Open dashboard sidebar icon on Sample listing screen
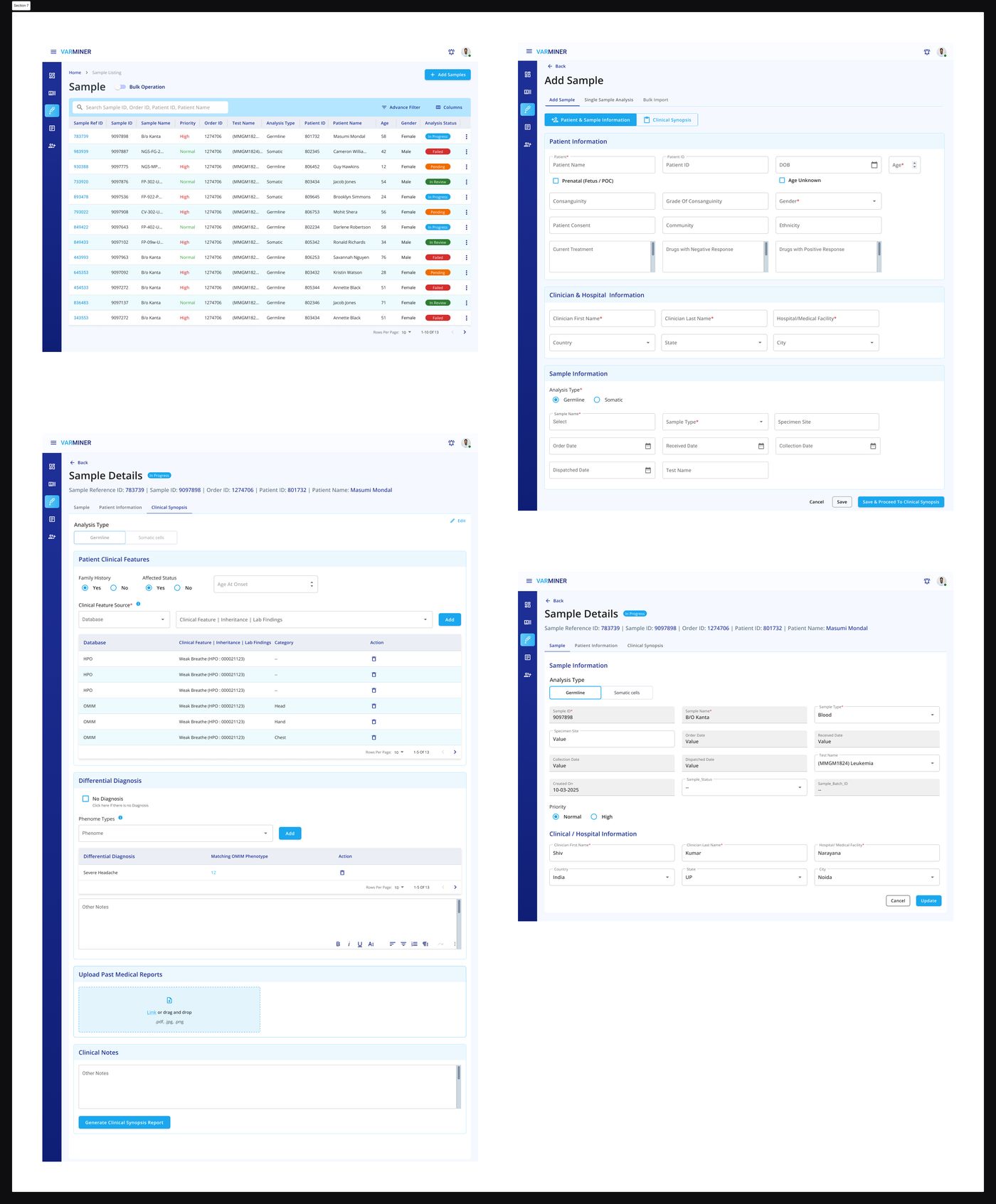 (52, 75)
